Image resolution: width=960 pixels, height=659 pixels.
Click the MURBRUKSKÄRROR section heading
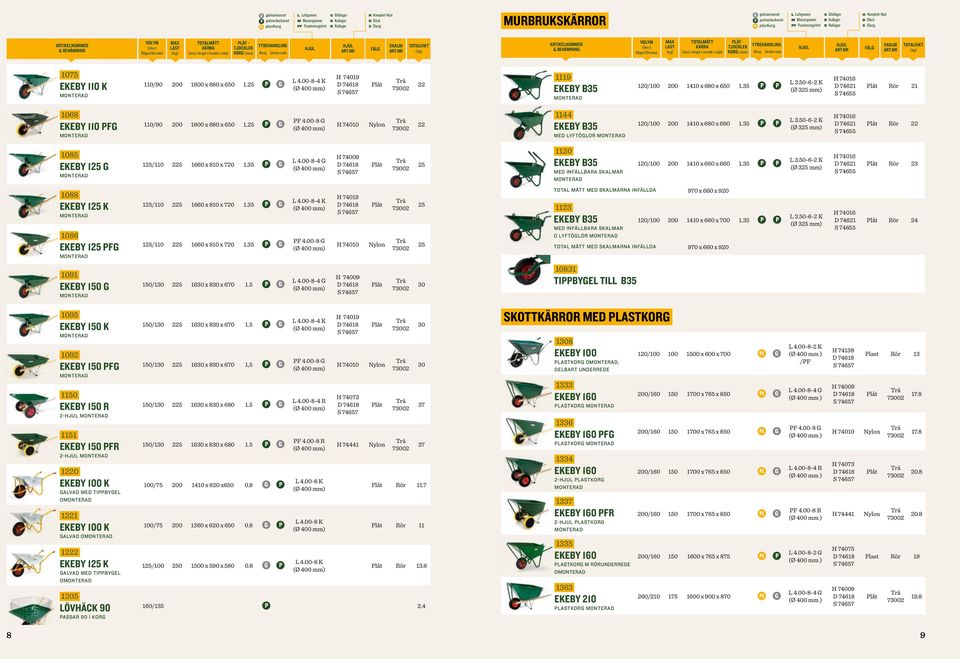555,21
